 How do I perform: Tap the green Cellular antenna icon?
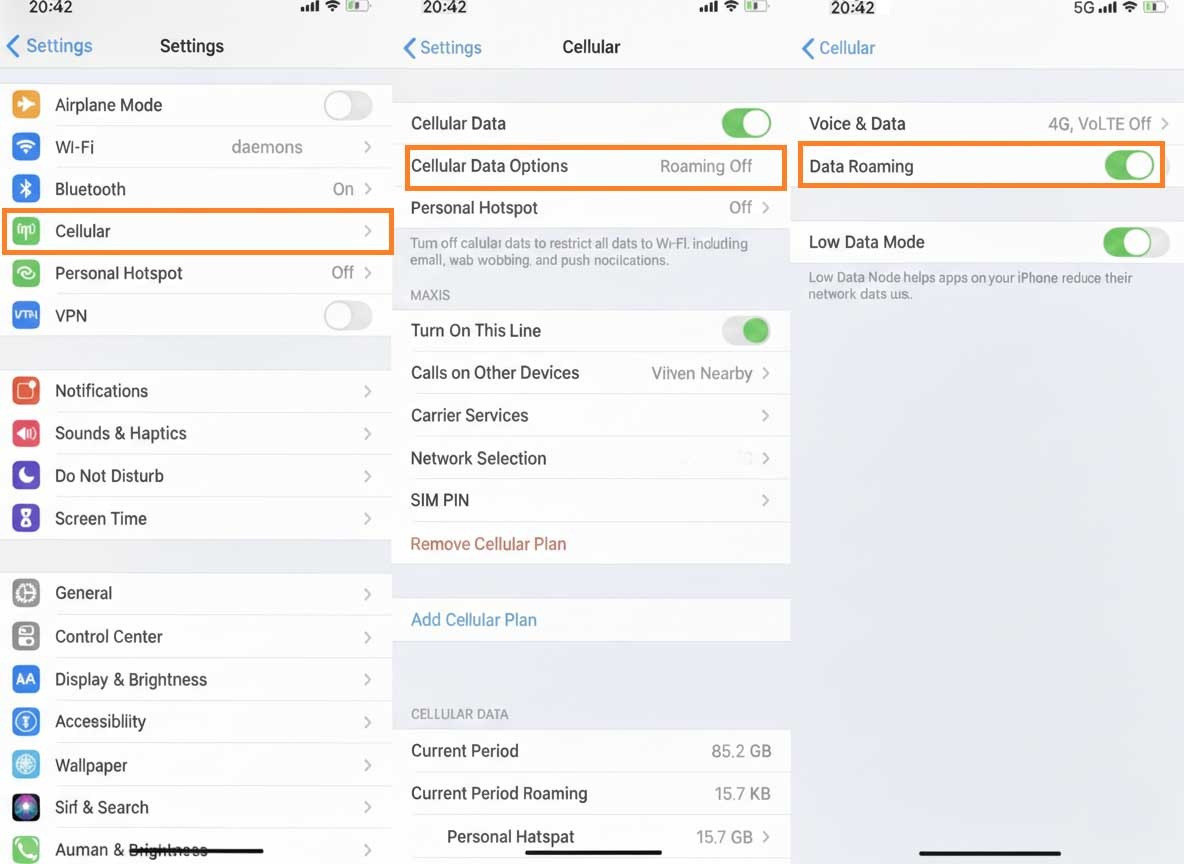[25, 231]
